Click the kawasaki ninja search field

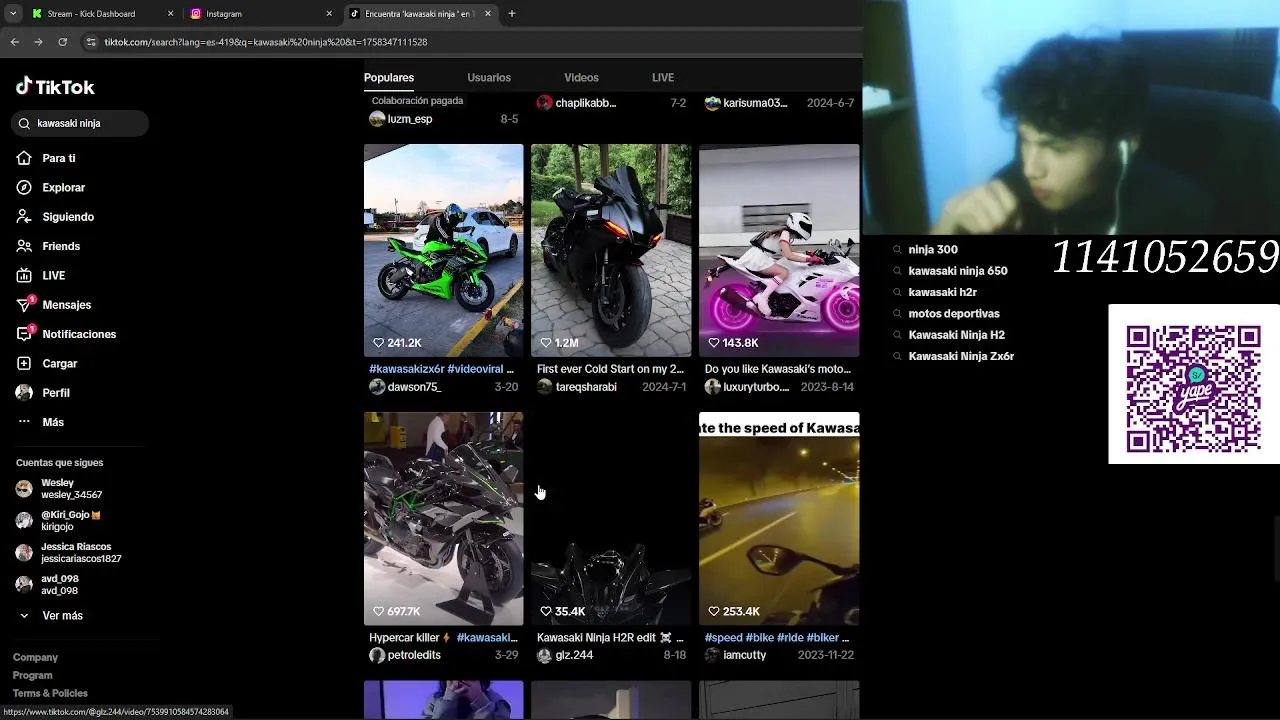[80, 124]
